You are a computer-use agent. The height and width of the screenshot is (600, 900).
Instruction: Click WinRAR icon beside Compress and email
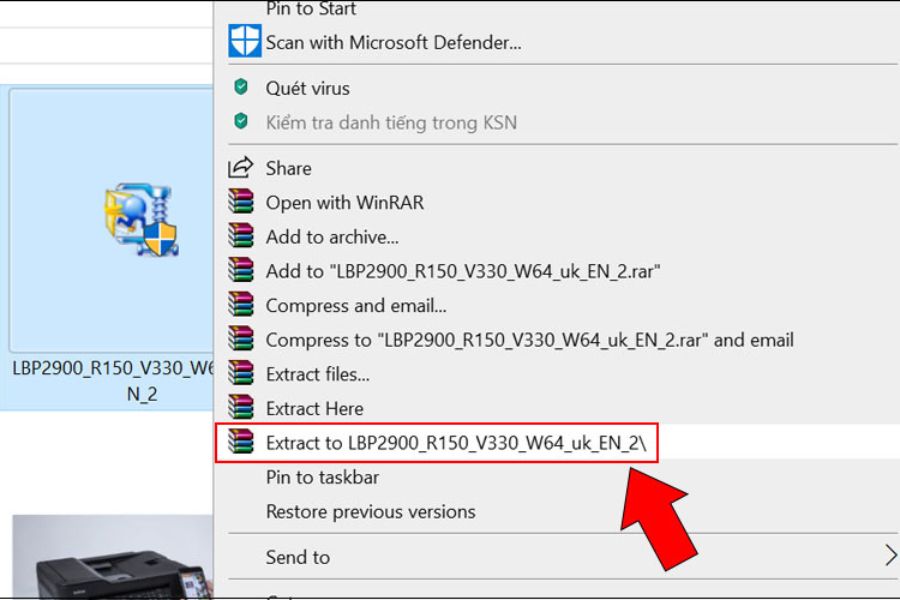(241, 305)
